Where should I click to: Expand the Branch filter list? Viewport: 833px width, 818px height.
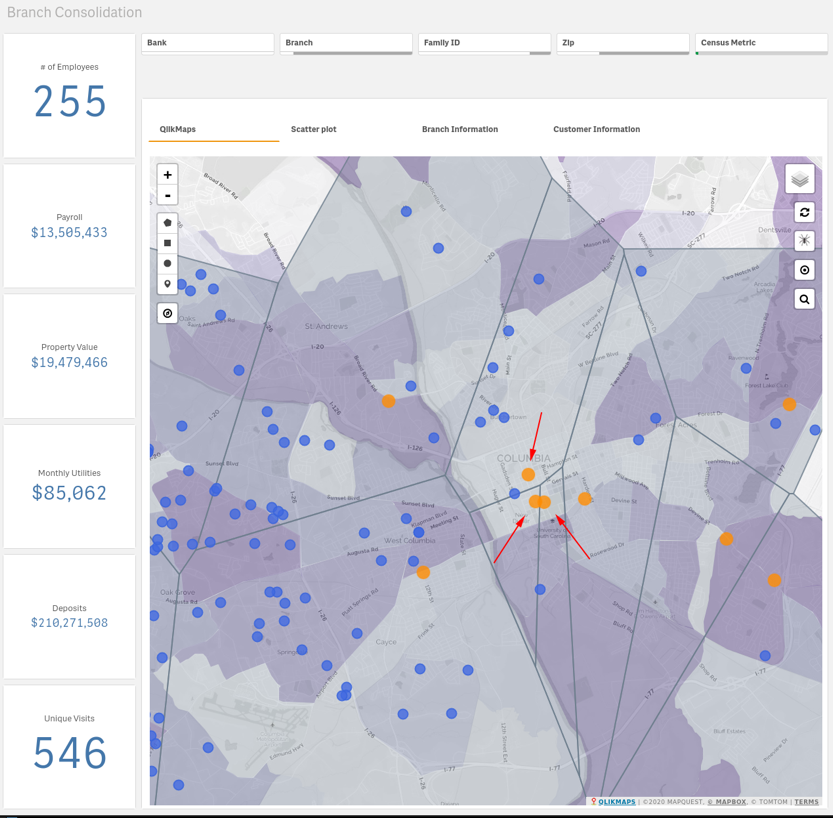coord(346,43)
